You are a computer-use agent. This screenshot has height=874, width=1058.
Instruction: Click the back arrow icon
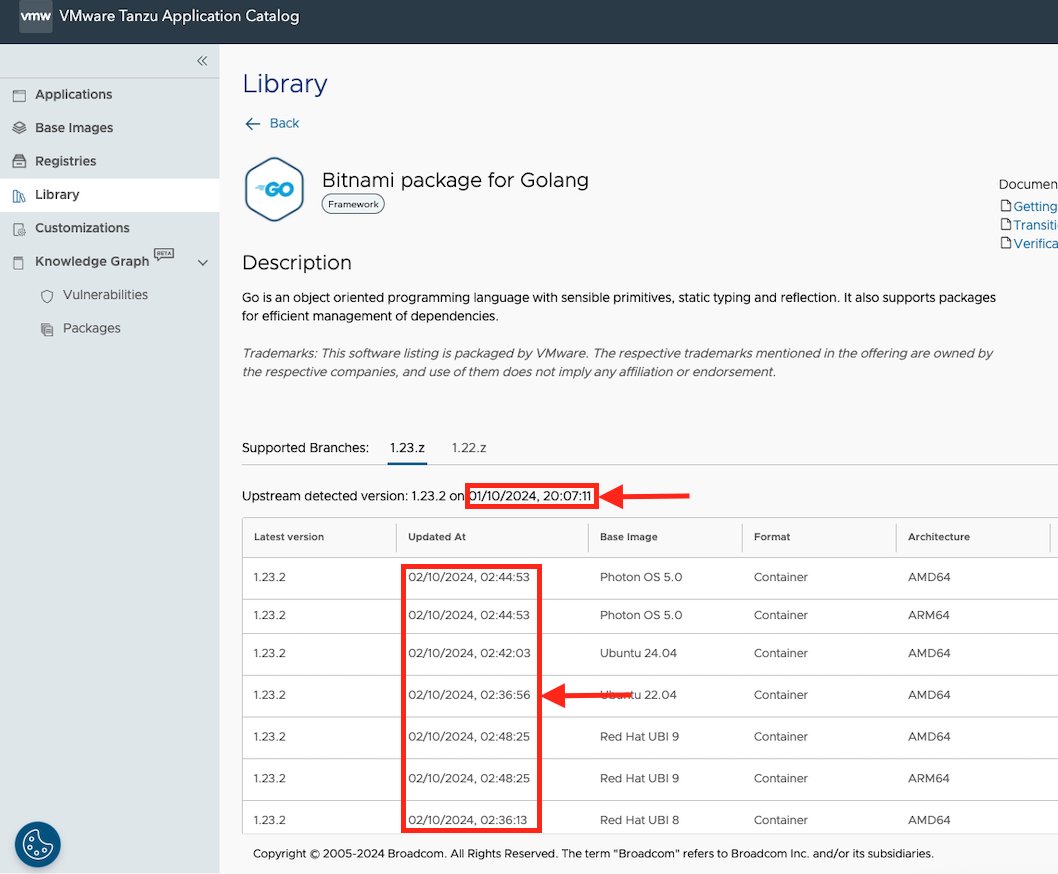[252, 124]
